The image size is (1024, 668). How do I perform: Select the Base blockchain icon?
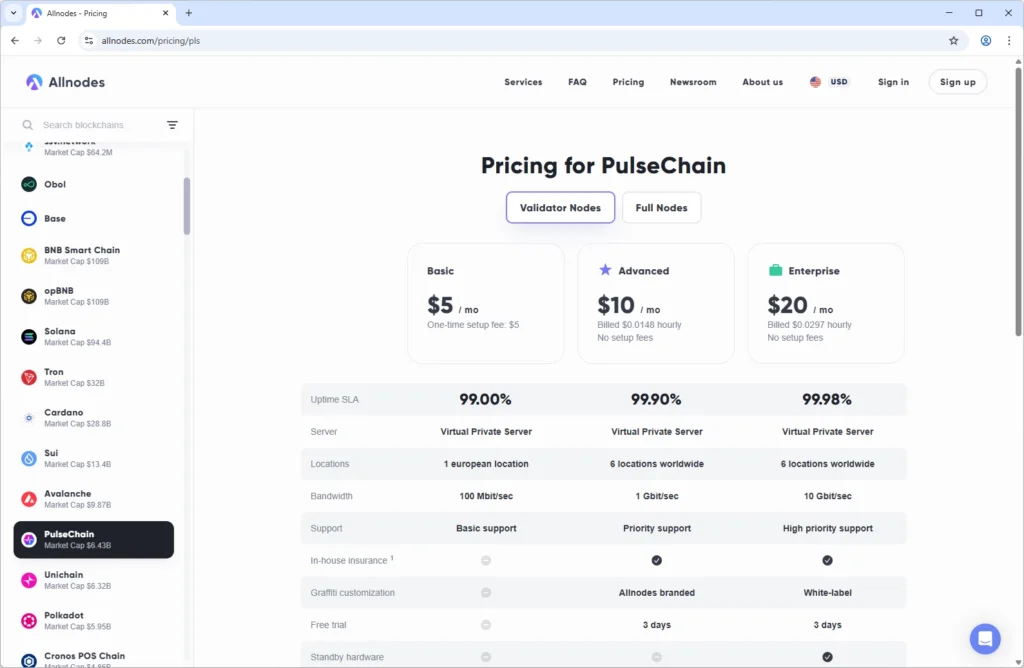click(x=29, y=218)
